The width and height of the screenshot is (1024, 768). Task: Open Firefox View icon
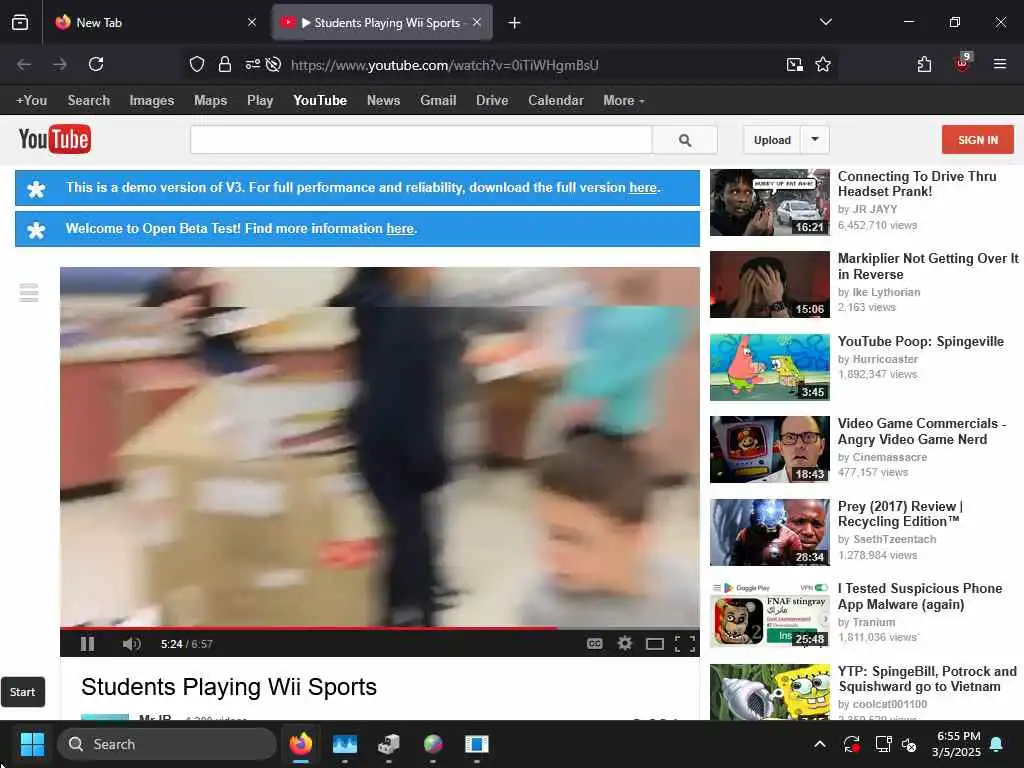pyautogui.click(x=20, y=22)
